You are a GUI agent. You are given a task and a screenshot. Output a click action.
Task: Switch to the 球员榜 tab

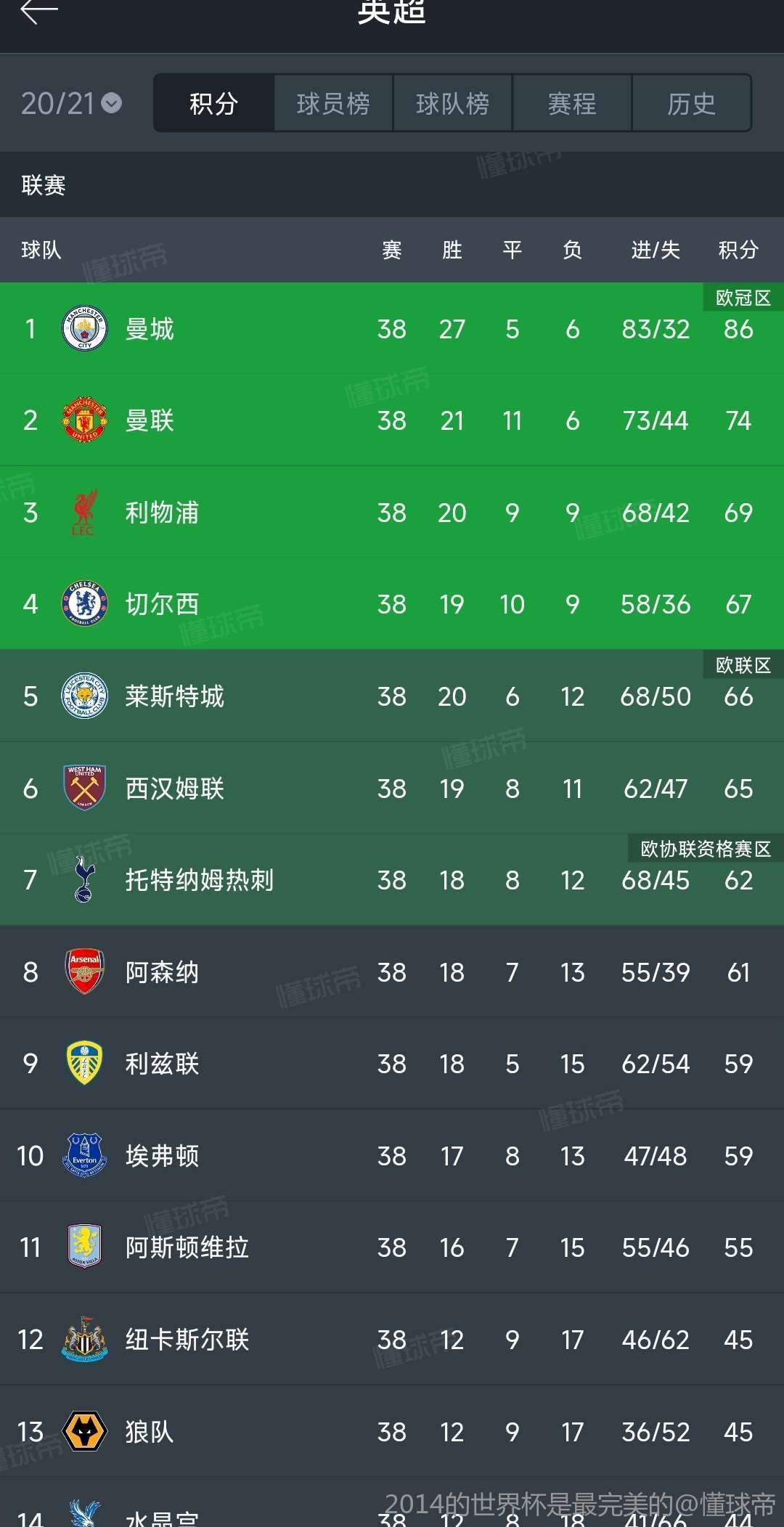pos(333,104)
